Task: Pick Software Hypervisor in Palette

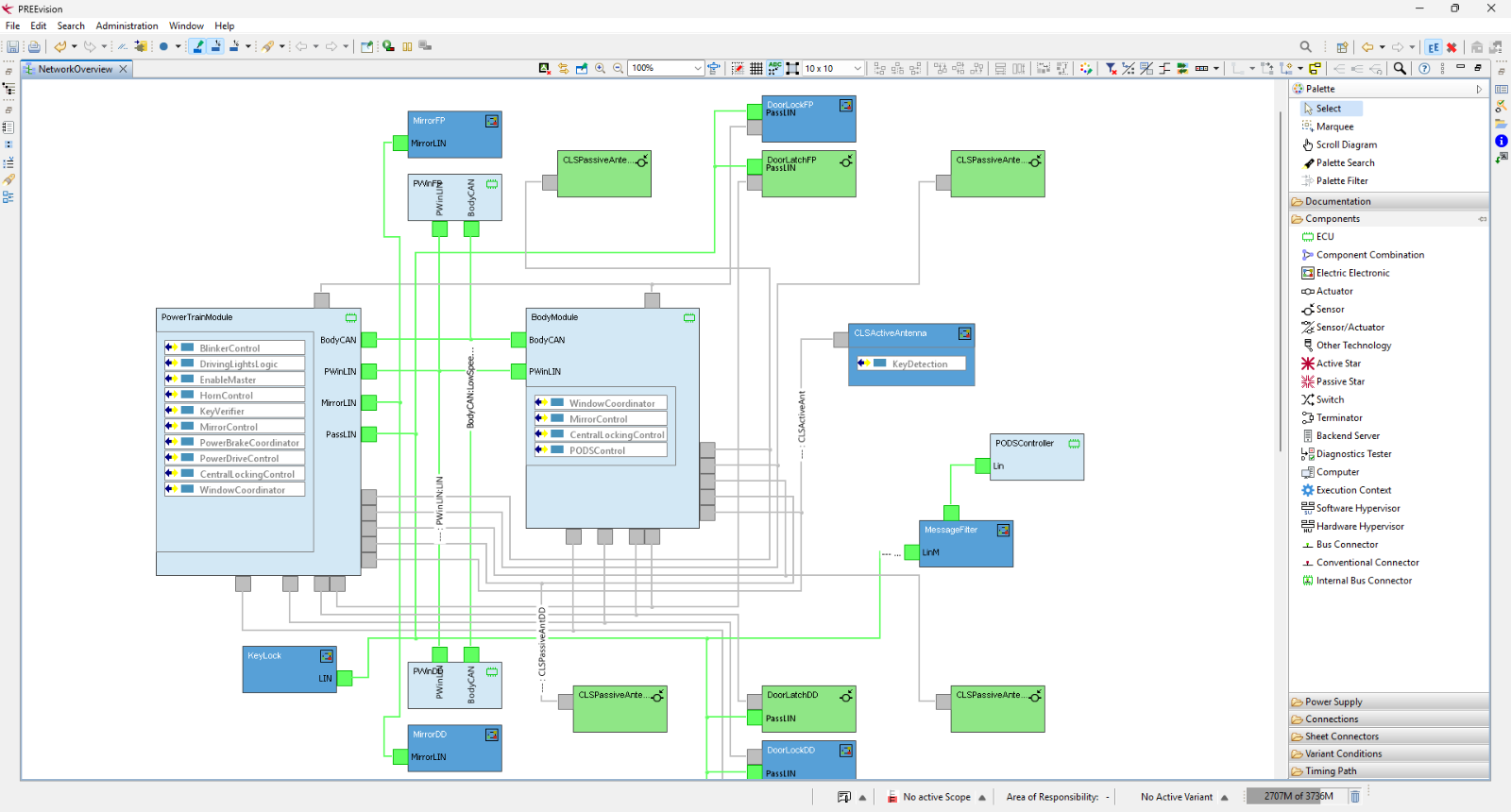Action: tap(1350, 508)
